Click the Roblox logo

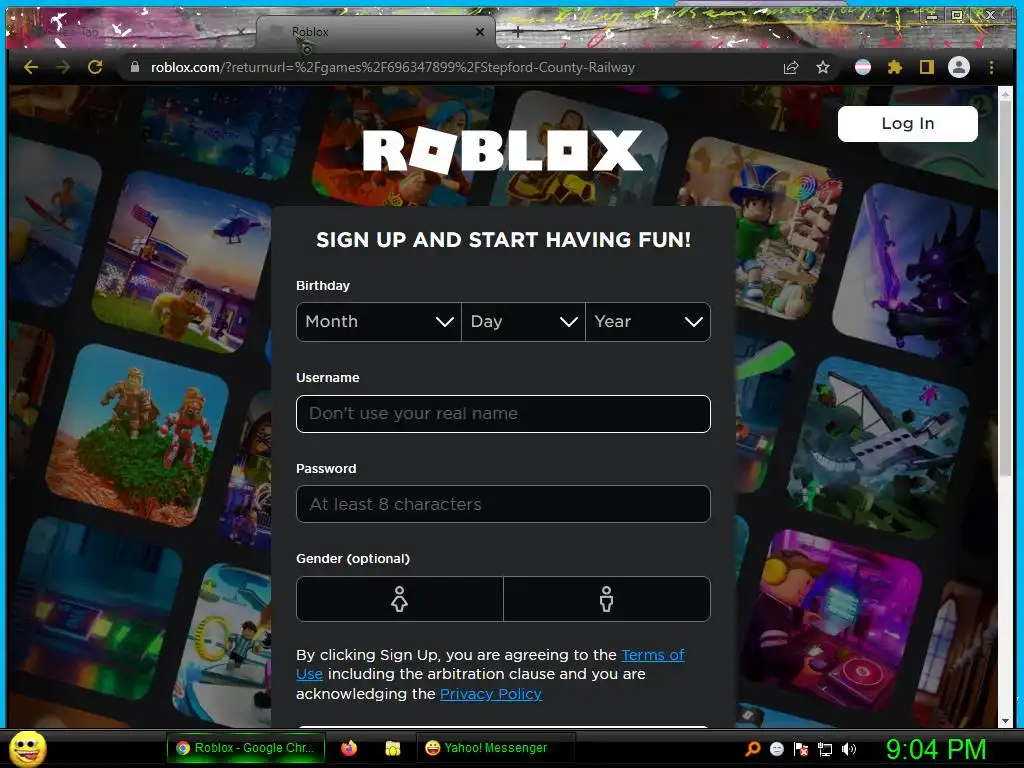pyautogui.click(x=503, y=151)
